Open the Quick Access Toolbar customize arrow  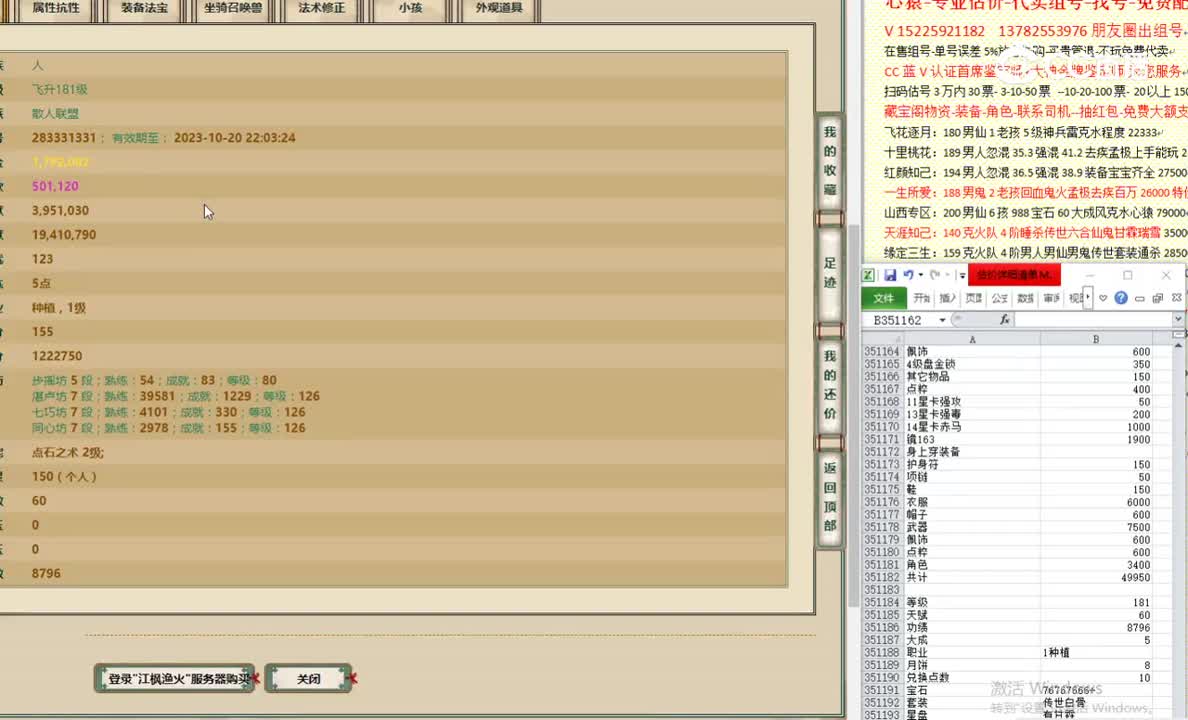[961, 275]
